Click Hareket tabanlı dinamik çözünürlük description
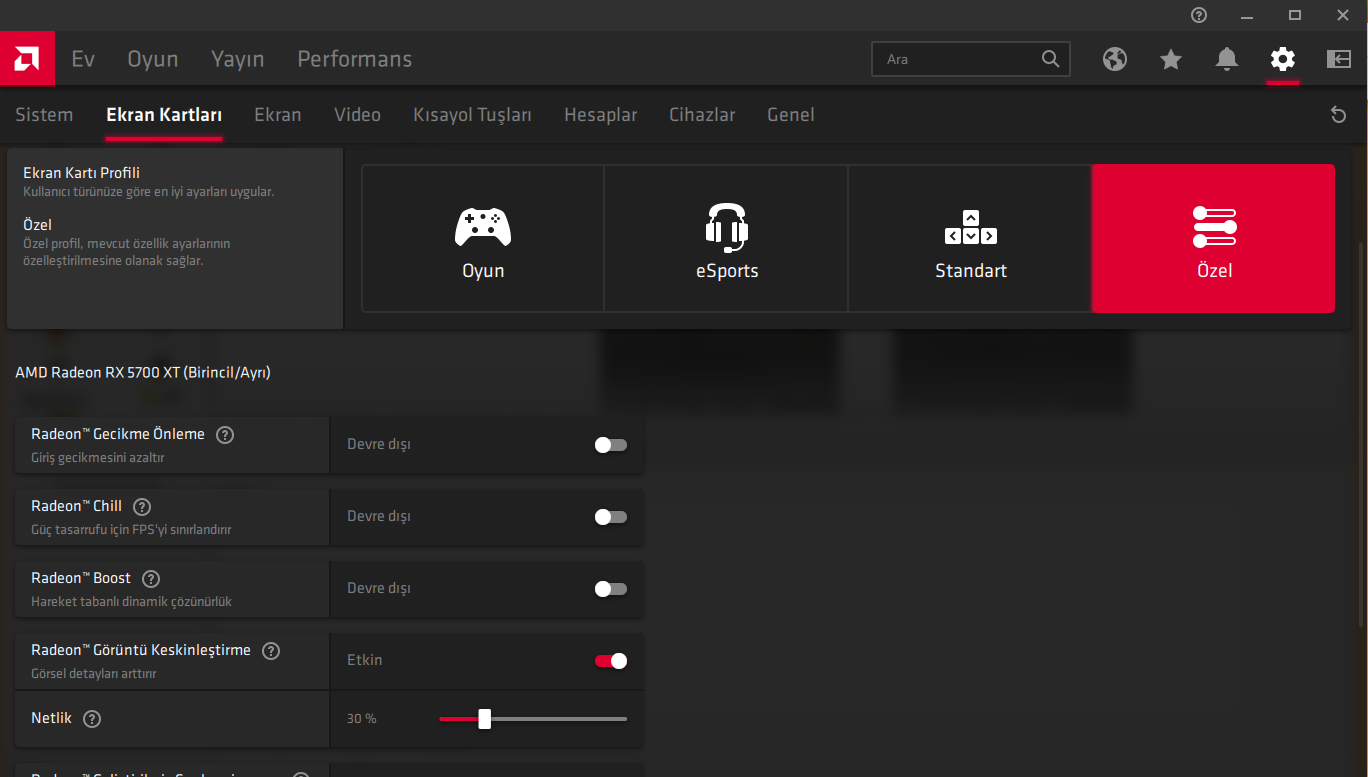Image resolution: width=1368 pixels, height=777 pixels. click(x=132, y=602)
